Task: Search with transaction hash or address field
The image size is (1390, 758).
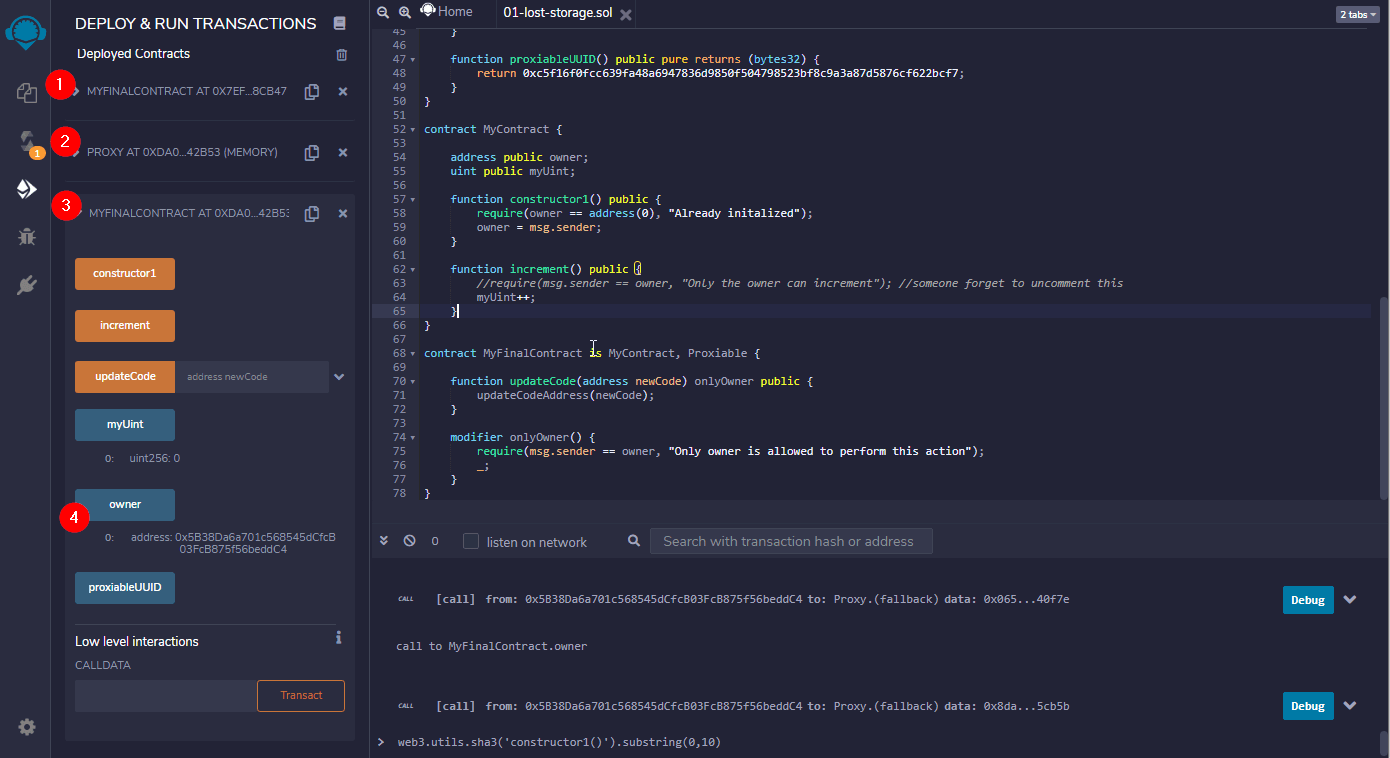Action: click(x=791, y=541)
